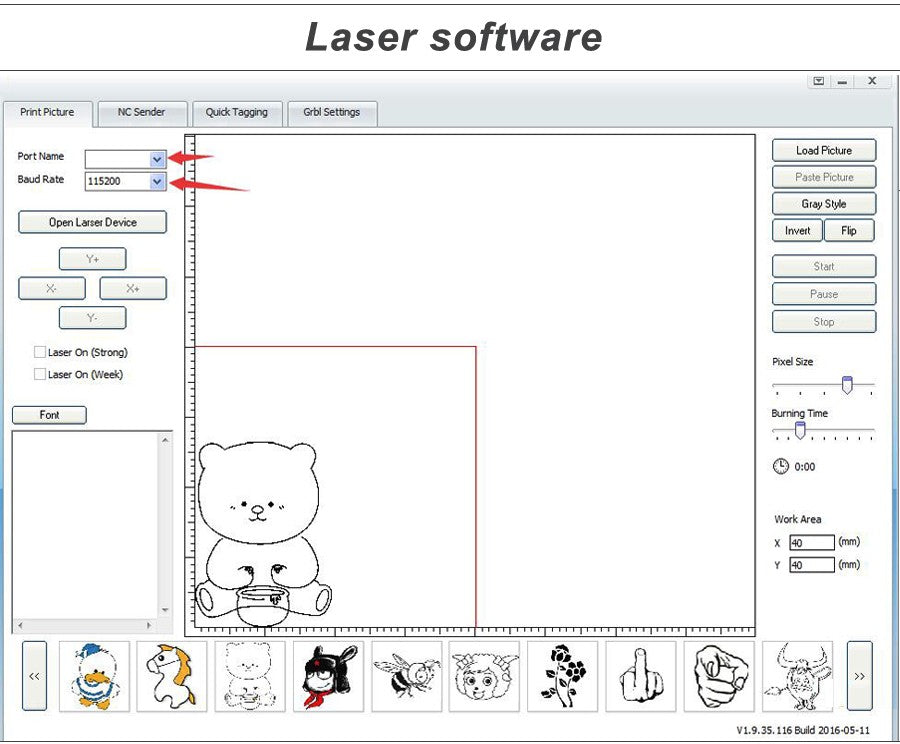
Task: Invert the loaded picture
Action: [x=797, y=230]
